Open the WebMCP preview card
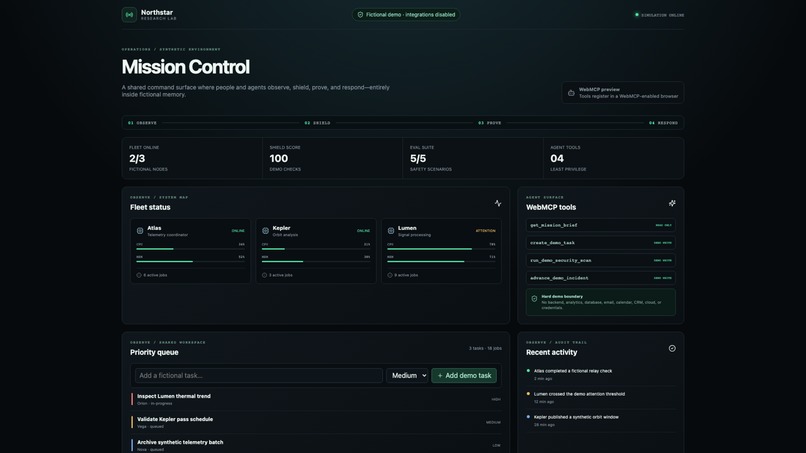Screen dimensions: 806x453 622,93
